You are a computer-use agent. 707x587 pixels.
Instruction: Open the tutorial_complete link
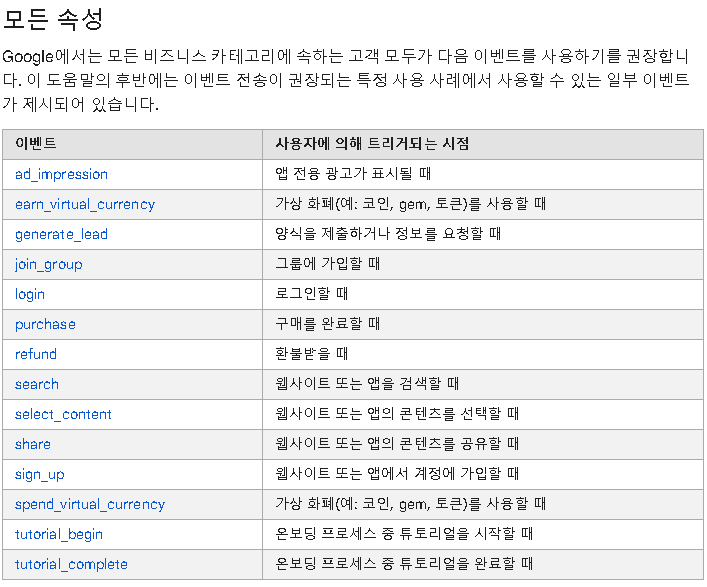pyautogui.click(x=71, y=564)
